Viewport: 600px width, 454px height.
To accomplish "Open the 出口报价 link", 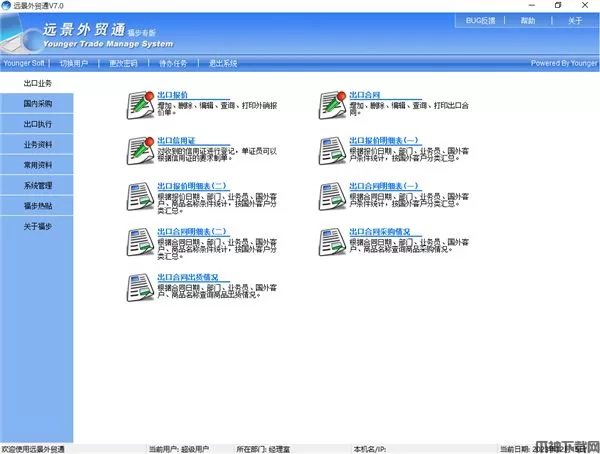I will tap(173, 95).
